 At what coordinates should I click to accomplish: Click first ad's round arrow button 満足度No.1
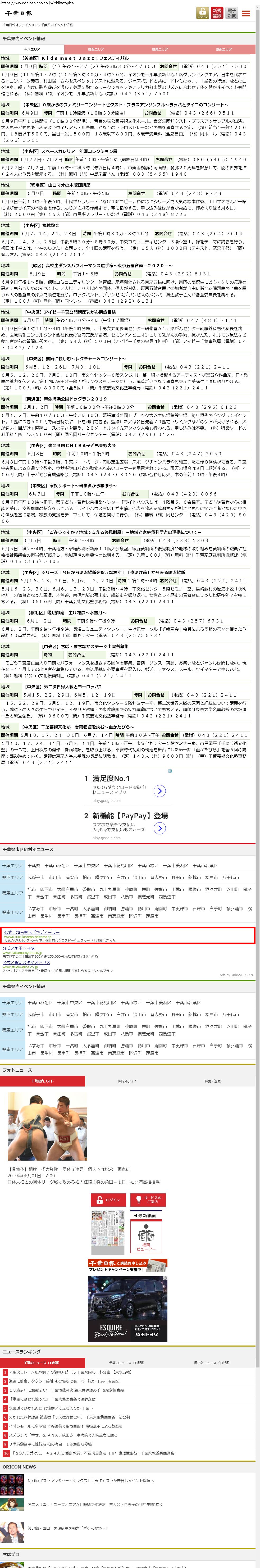click(159, 791)
